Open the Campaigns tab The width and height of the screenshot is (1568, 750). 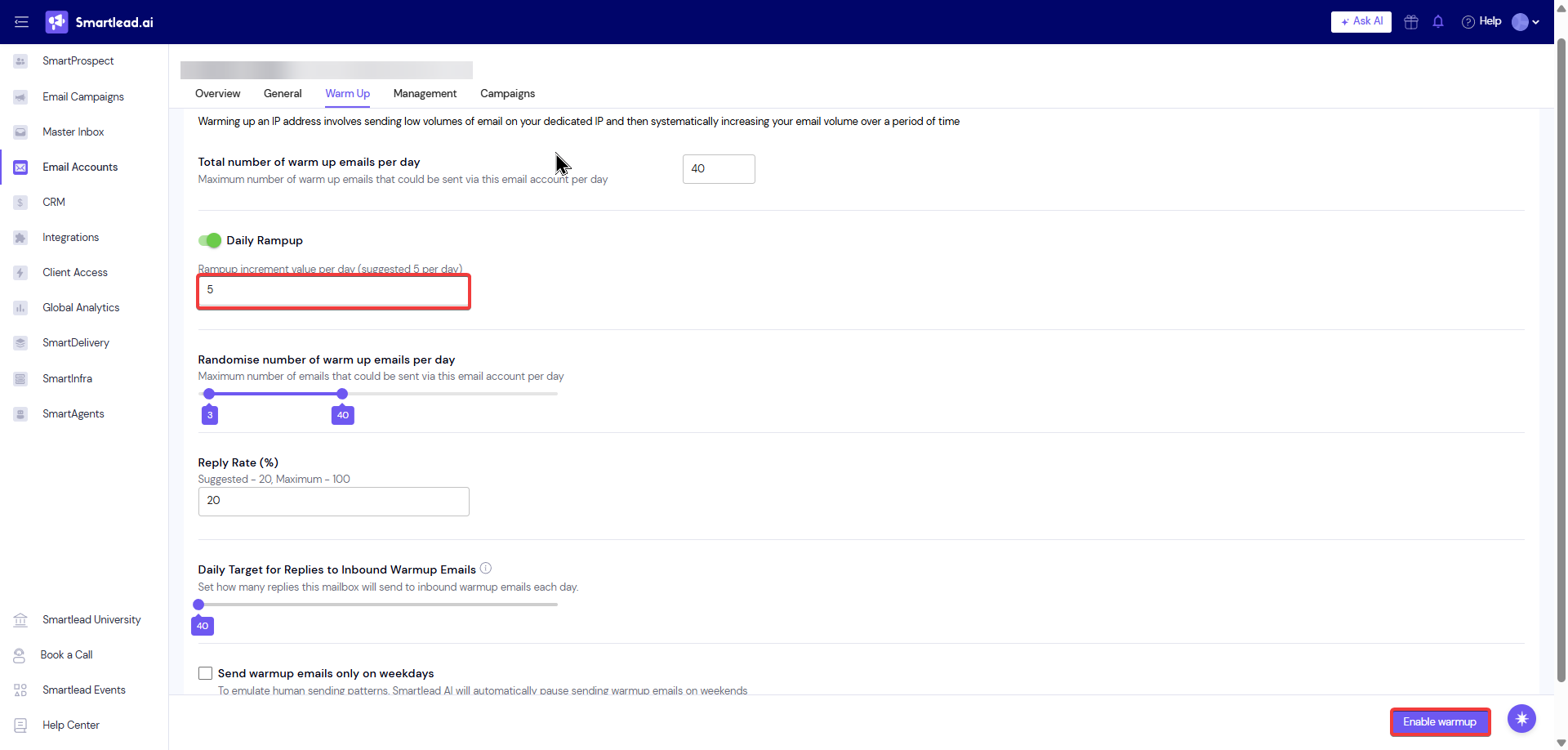tap(507, 94)
